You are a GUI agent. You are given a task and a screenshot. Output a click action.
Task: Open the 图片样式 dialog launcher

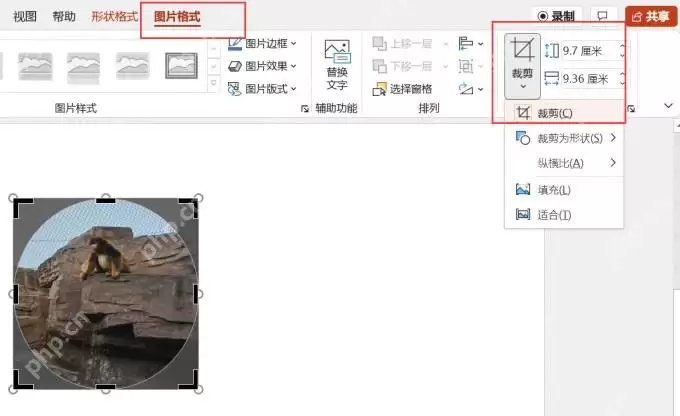coord(304,108)
